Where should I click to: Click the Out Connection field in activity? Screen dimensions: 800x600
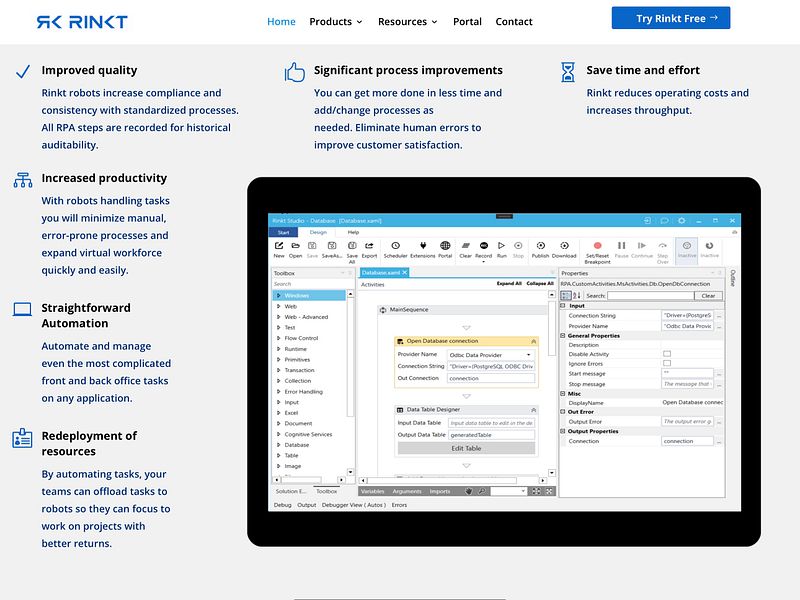491,378
